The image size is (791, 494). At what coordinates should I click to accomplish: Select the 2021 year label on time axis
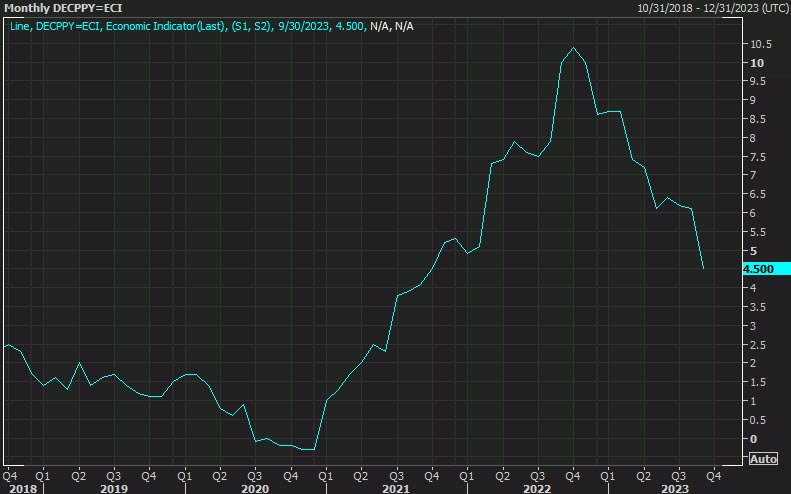(x=396, y=487)
